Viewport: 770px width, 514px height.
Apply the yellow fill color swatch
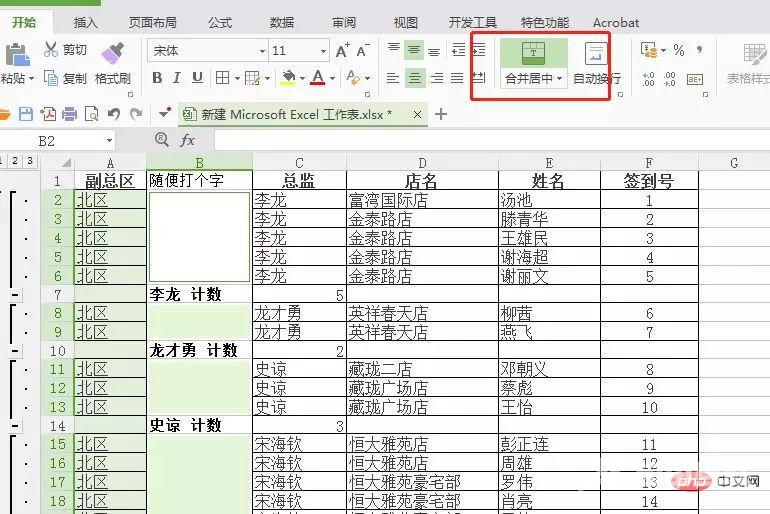288,78
